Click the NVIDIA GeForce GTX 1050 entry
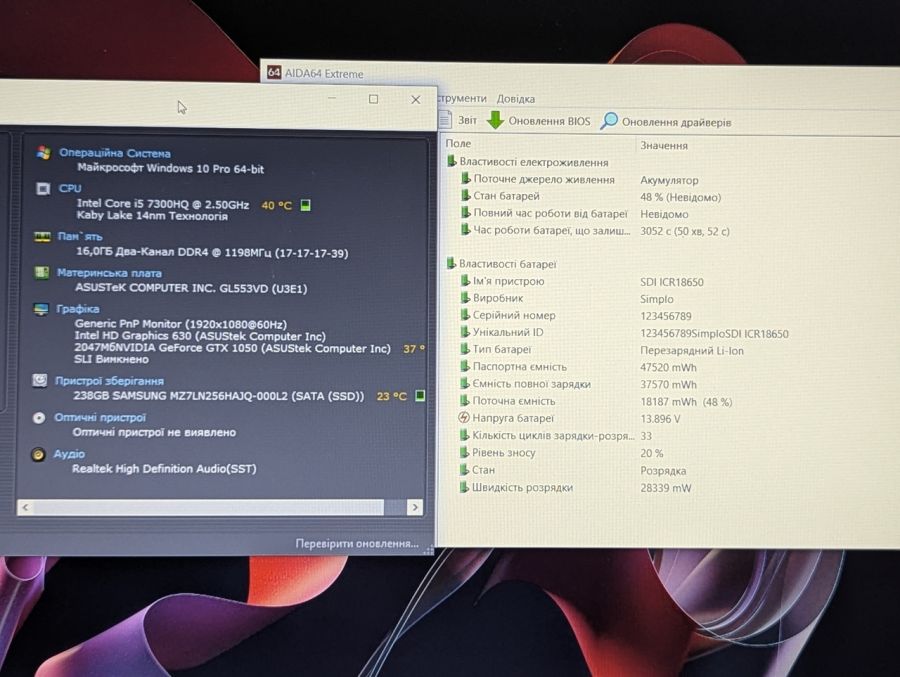This screenshot has width=900, height=677. click(x=232, y=348)
